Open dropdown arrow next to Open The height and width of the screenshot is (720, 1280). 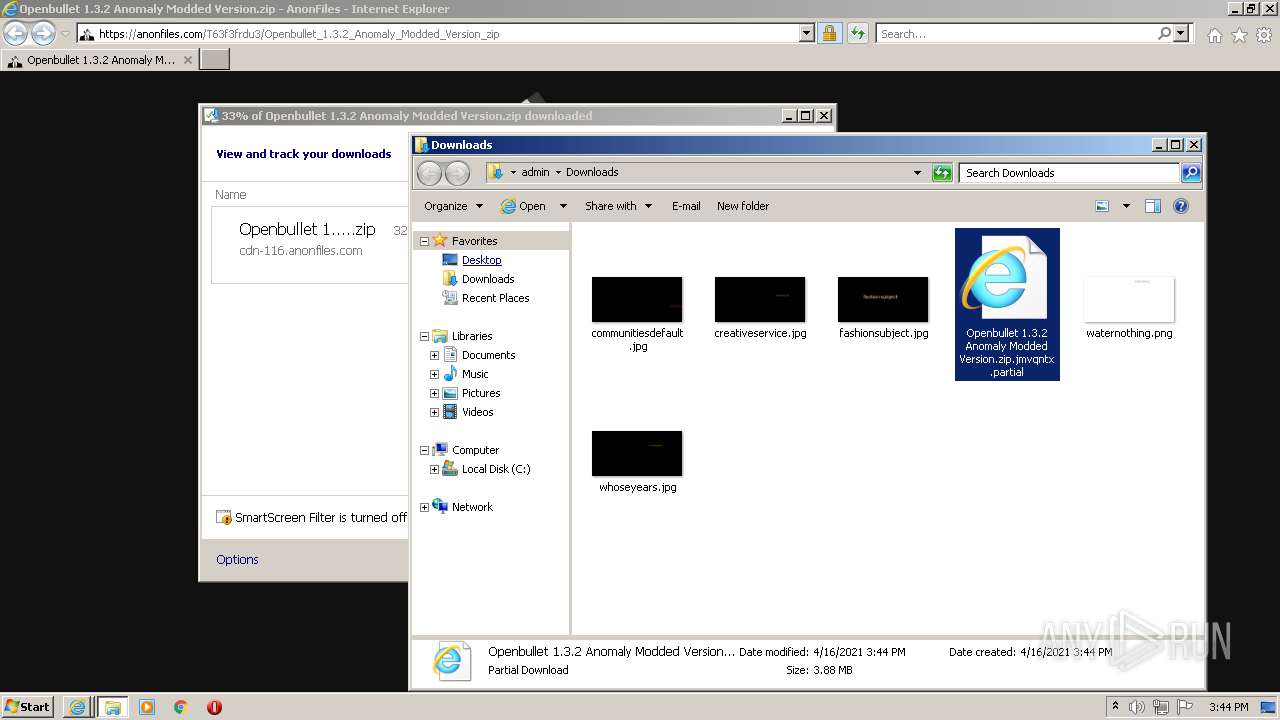tap(563, 206)
